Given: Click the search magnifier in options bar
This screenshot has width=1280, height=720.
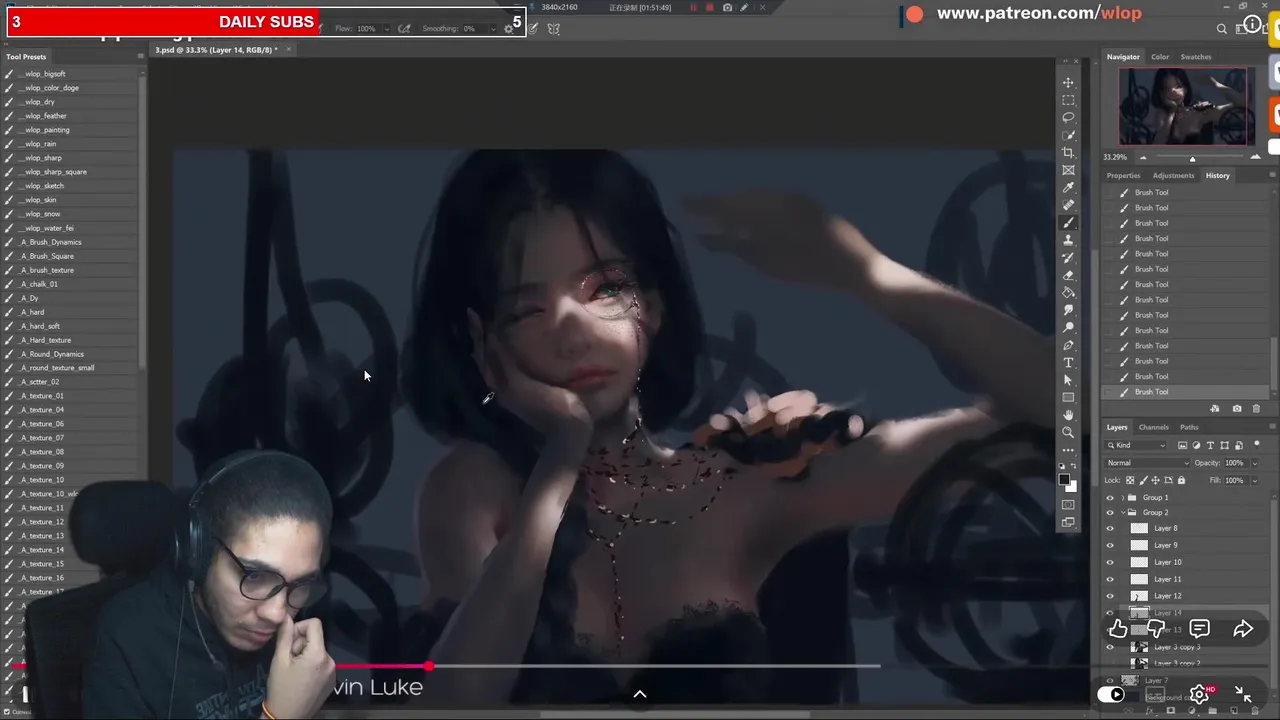Looking at the screenshot, I should [x=1222, y=29].
